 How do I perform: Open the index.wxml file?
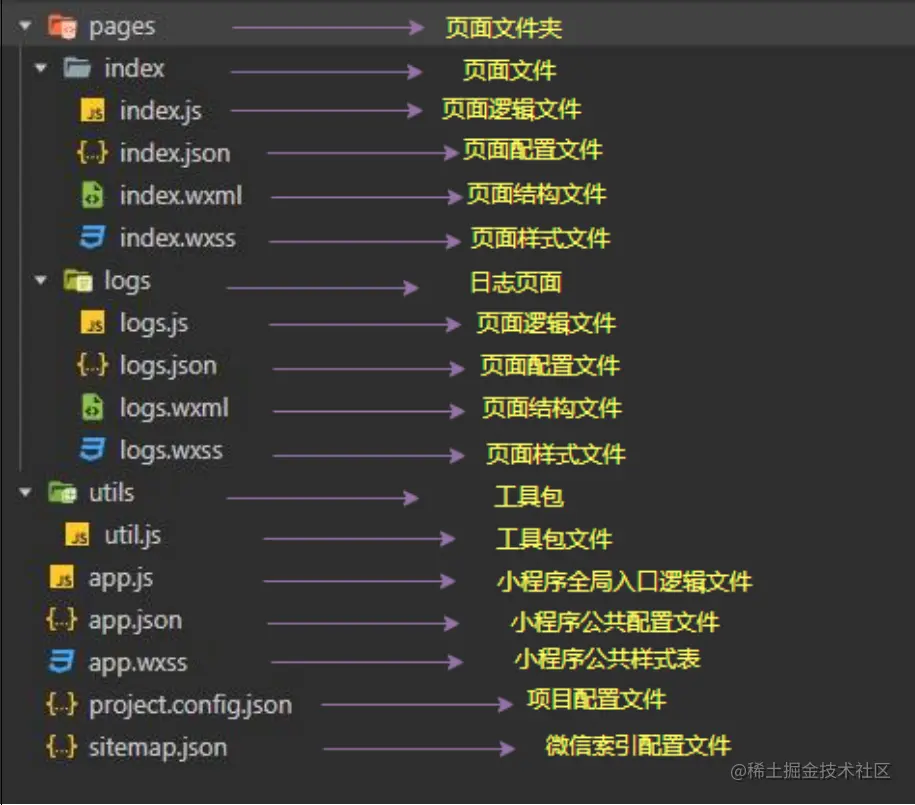181,196
